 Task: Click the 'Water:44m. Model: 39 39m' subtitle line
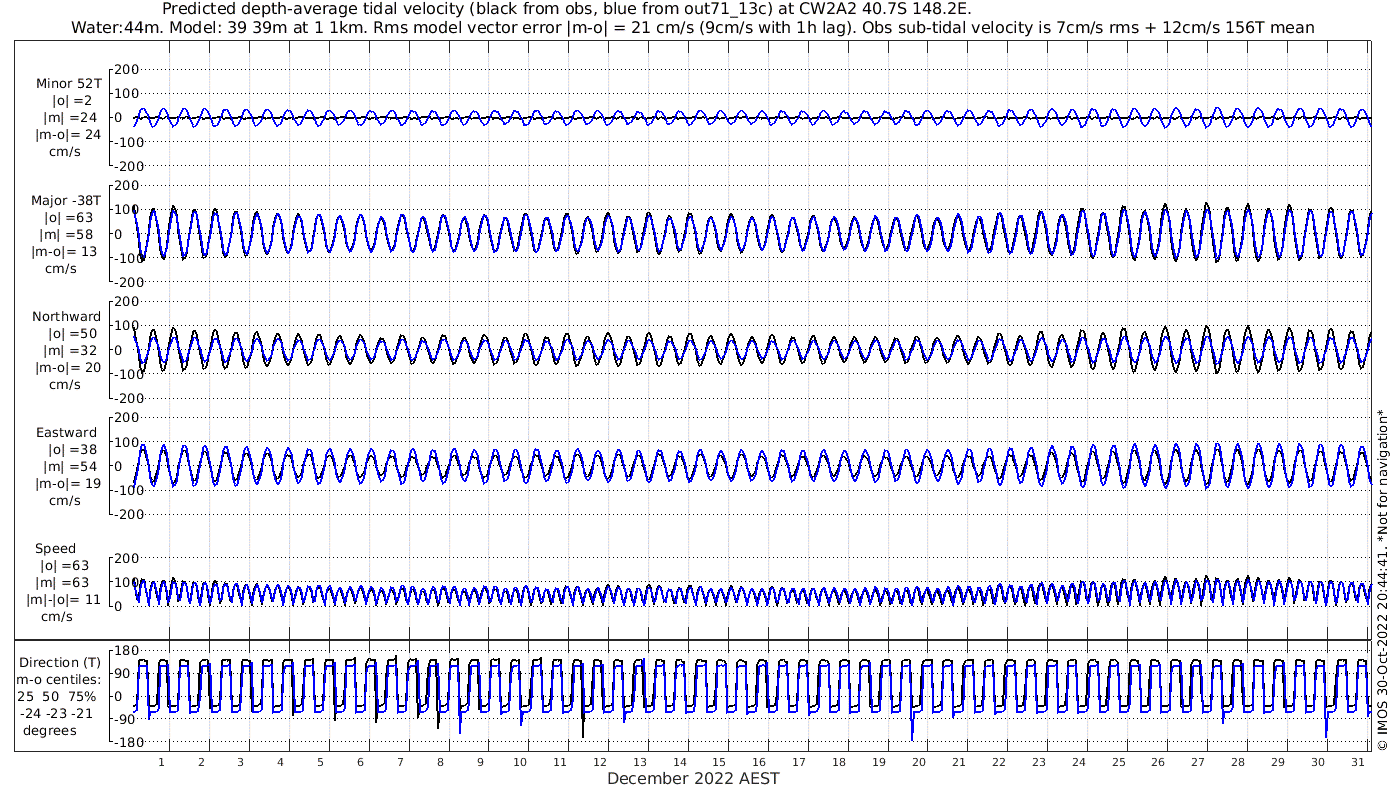coord(693,28)
